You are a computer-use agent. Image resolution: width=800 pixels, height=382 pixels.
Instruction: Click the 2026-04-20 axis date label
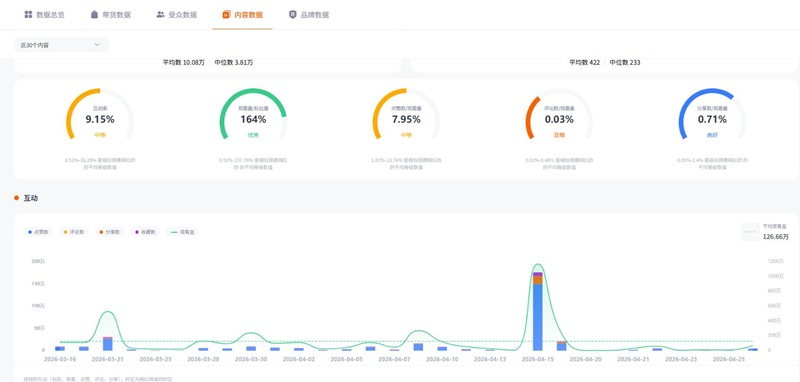coord(585,359)
